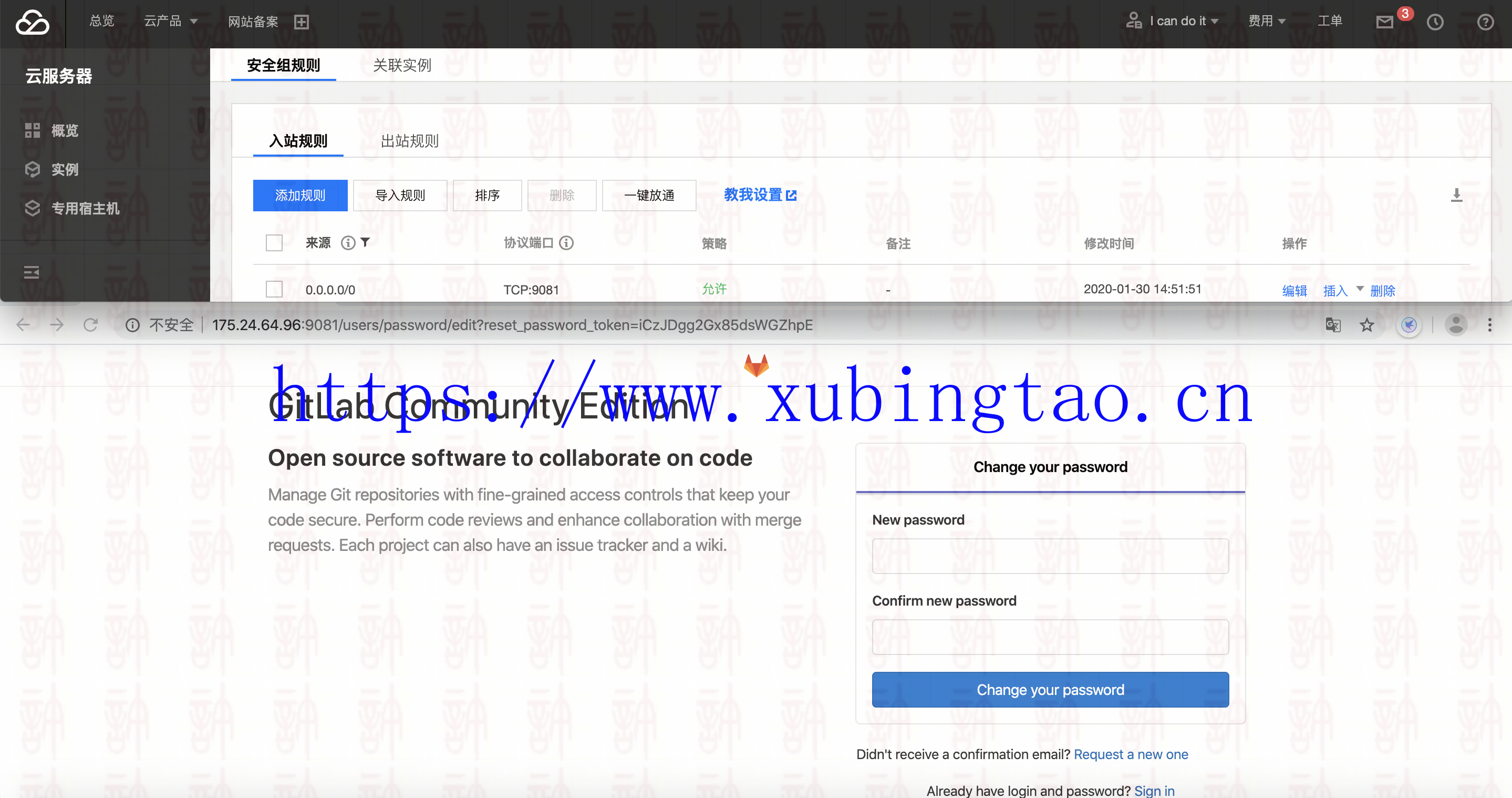Focus the New password field
This screenshot has height=798, width=1512.
(1050, 556)
